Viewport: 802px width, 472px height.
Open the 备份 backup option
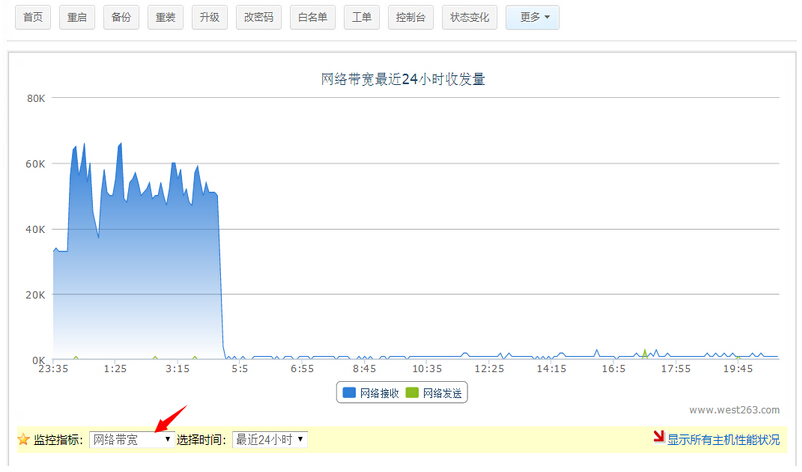tap(121, 17)
